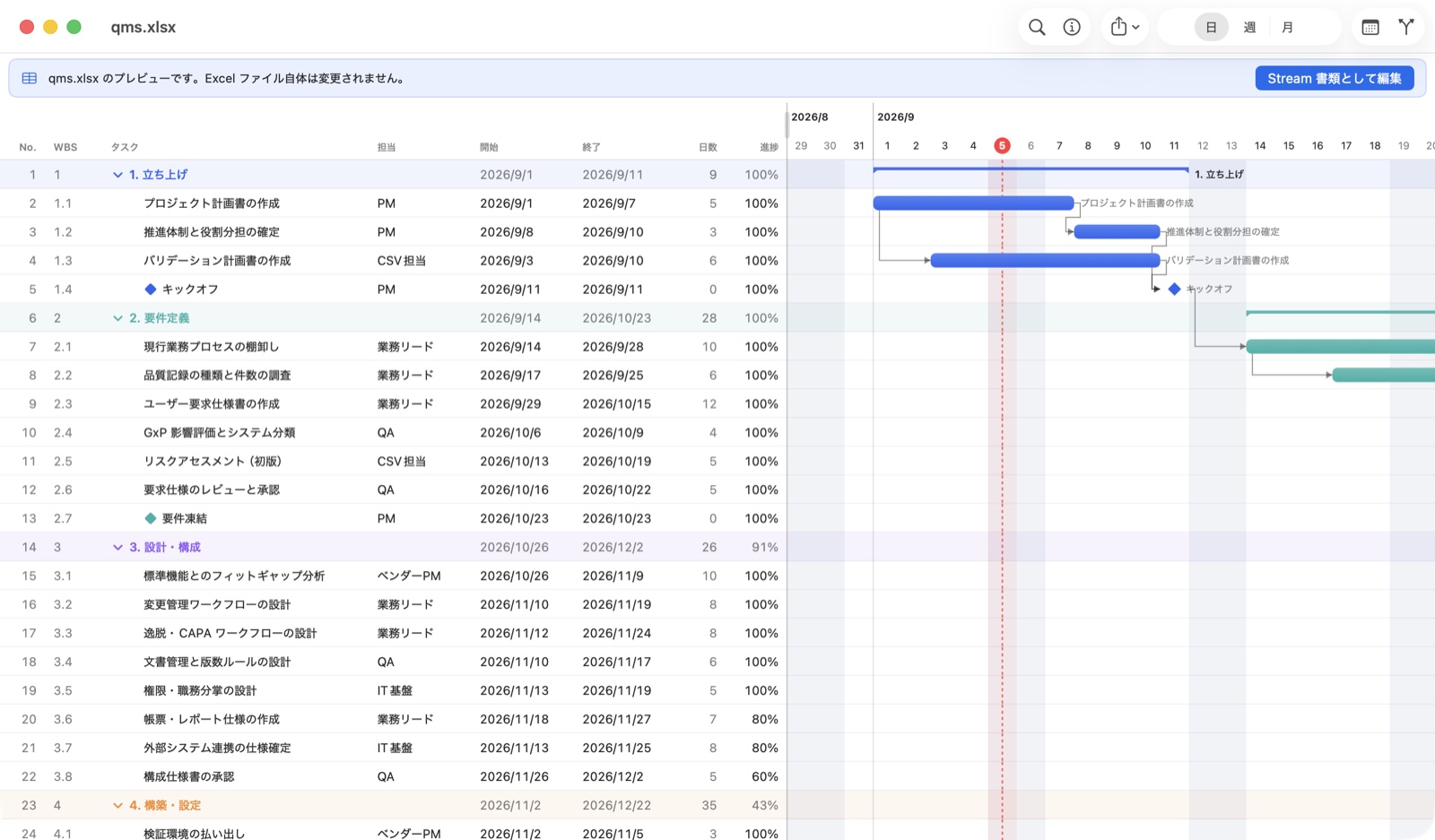Click the 要件凍結 milestone diamond in the table

151,518
